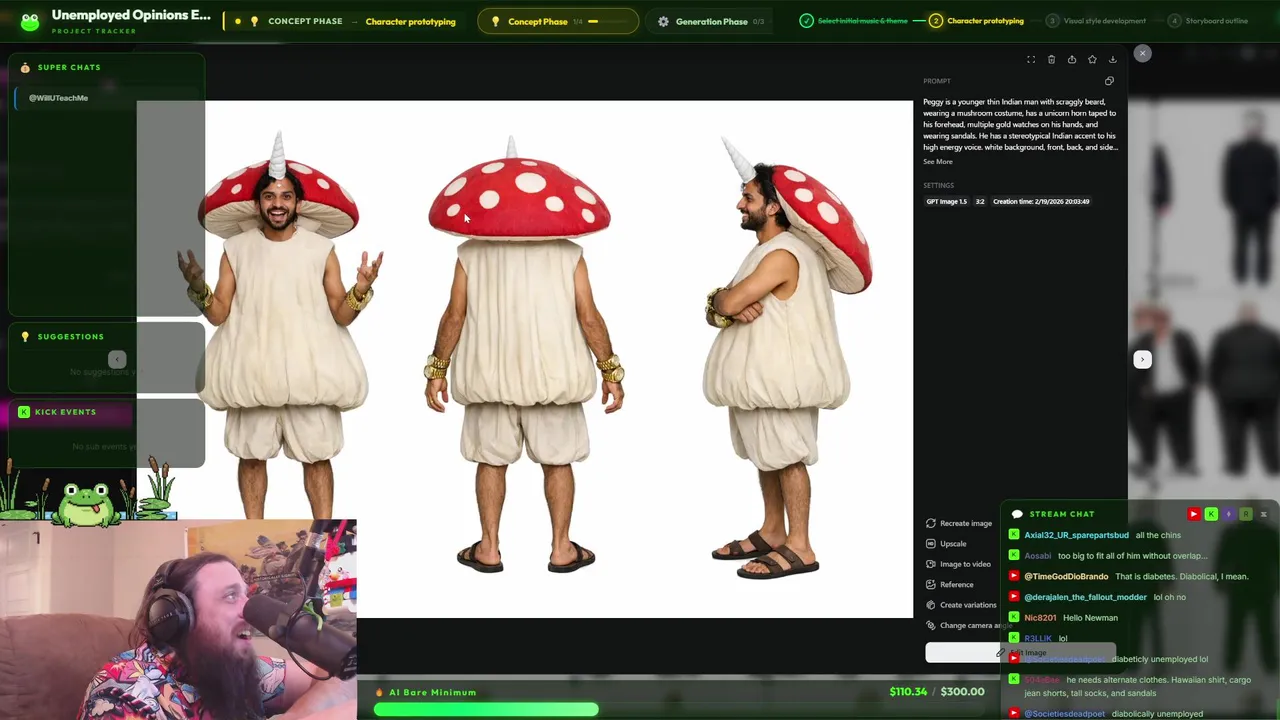Click the Upscale option

tap(947, 544)
